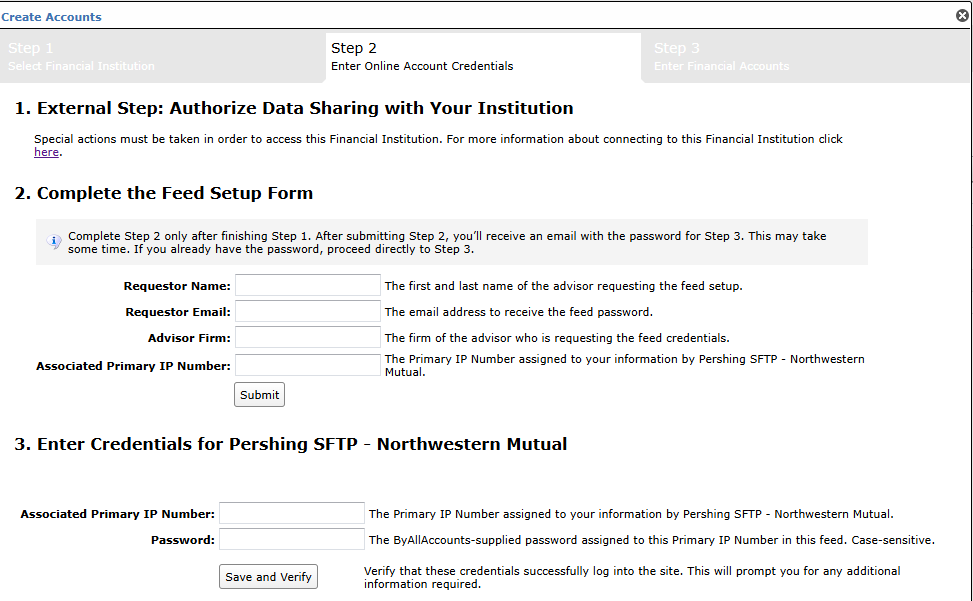Click text 'Verify that these credentials successfully log into'
The width and height of the screenshot is (973, 601).
point(632,577)
